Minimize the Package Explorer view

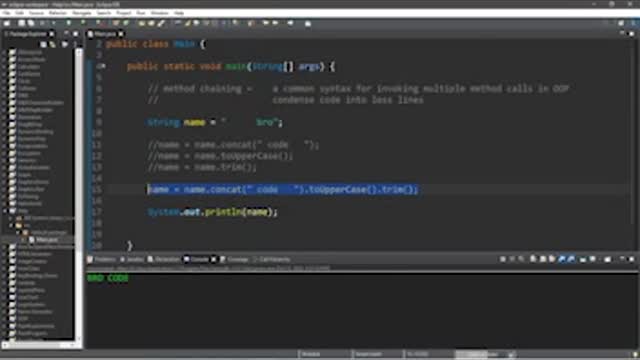(66, 33)
